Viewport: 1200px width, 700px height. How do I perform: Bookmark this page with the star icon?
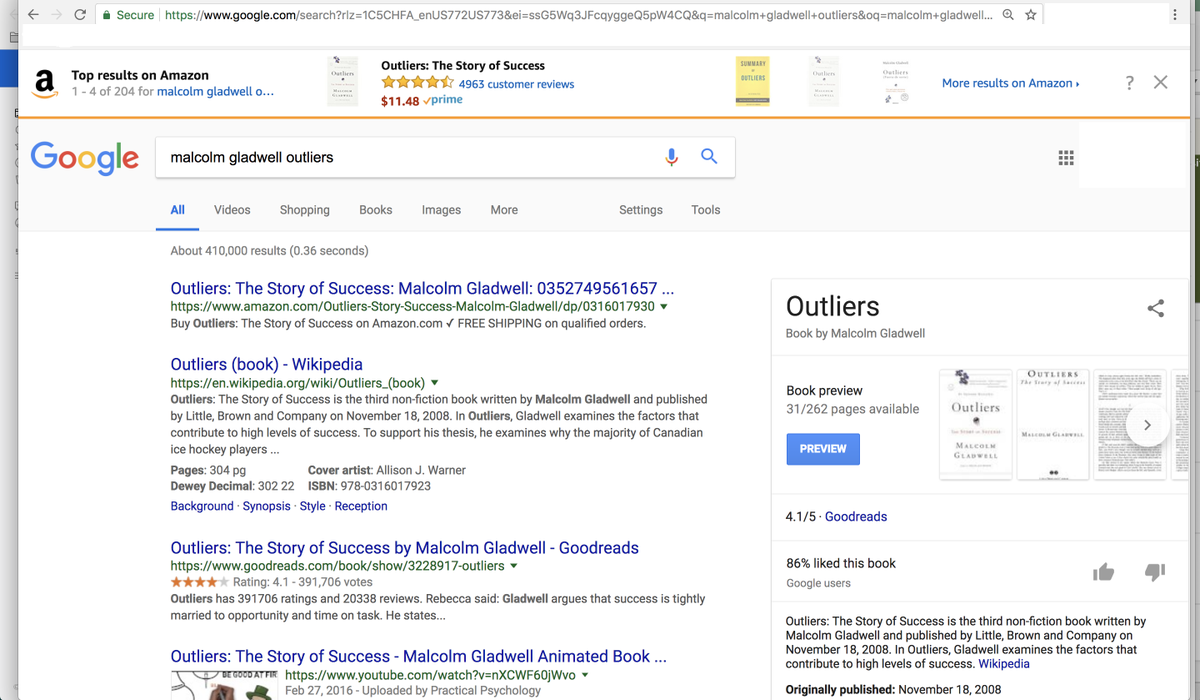[1030, 15]
